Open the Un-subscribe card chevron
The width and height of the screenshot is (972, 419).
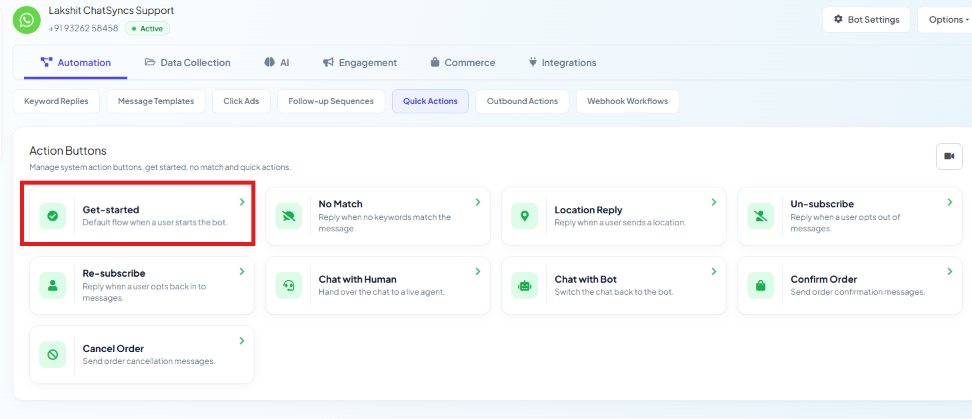pyautogui.click(x=950, y=202)
